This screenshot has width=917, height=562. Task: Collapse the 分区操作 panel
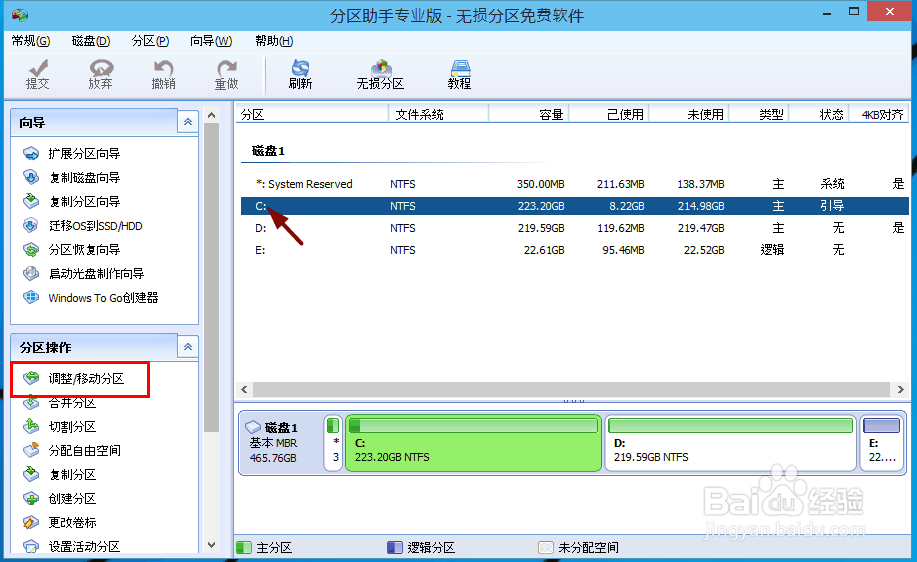(188, 347)
